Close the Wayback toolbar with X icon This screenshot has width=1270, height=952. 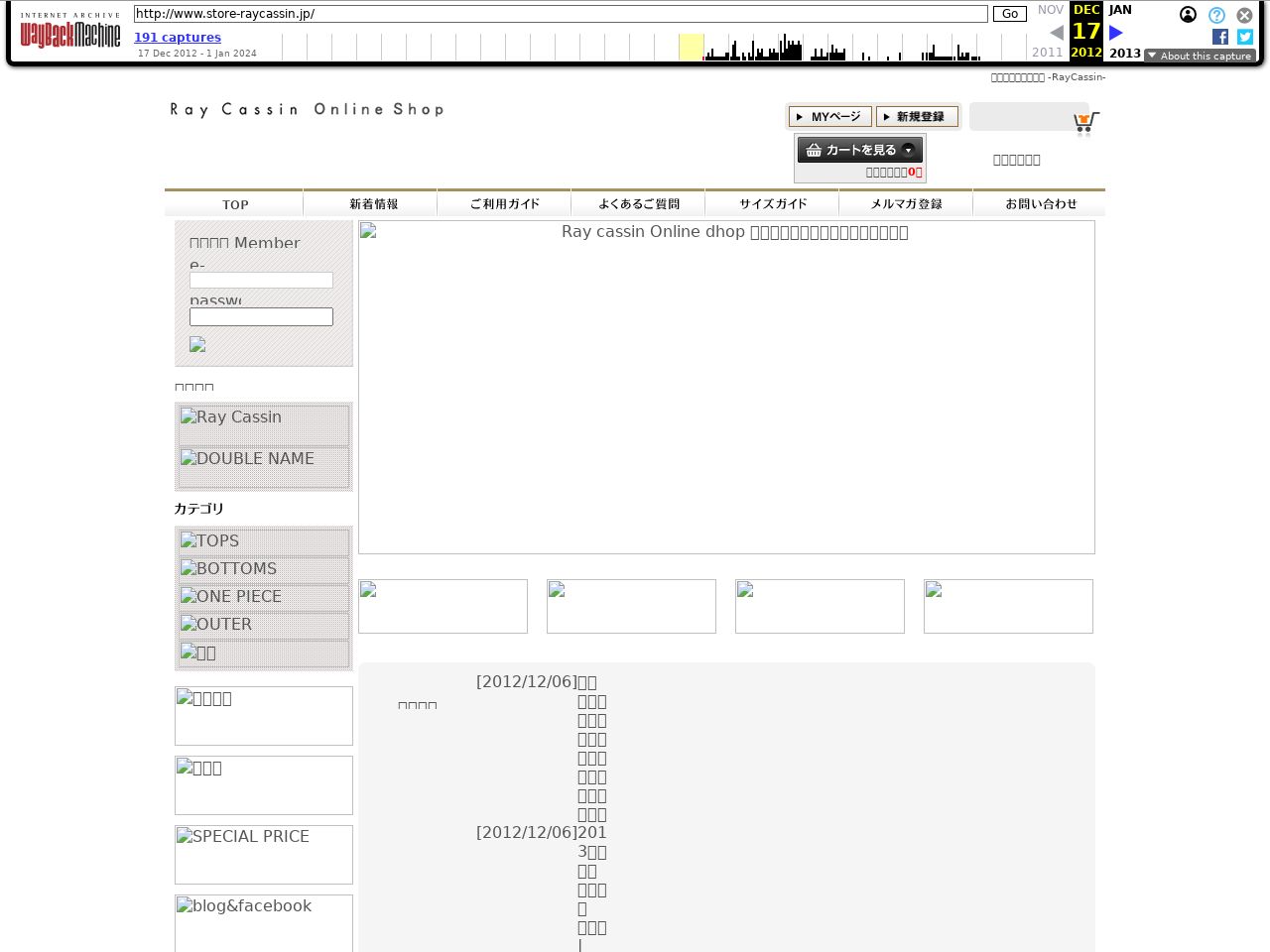(1244, 15)
